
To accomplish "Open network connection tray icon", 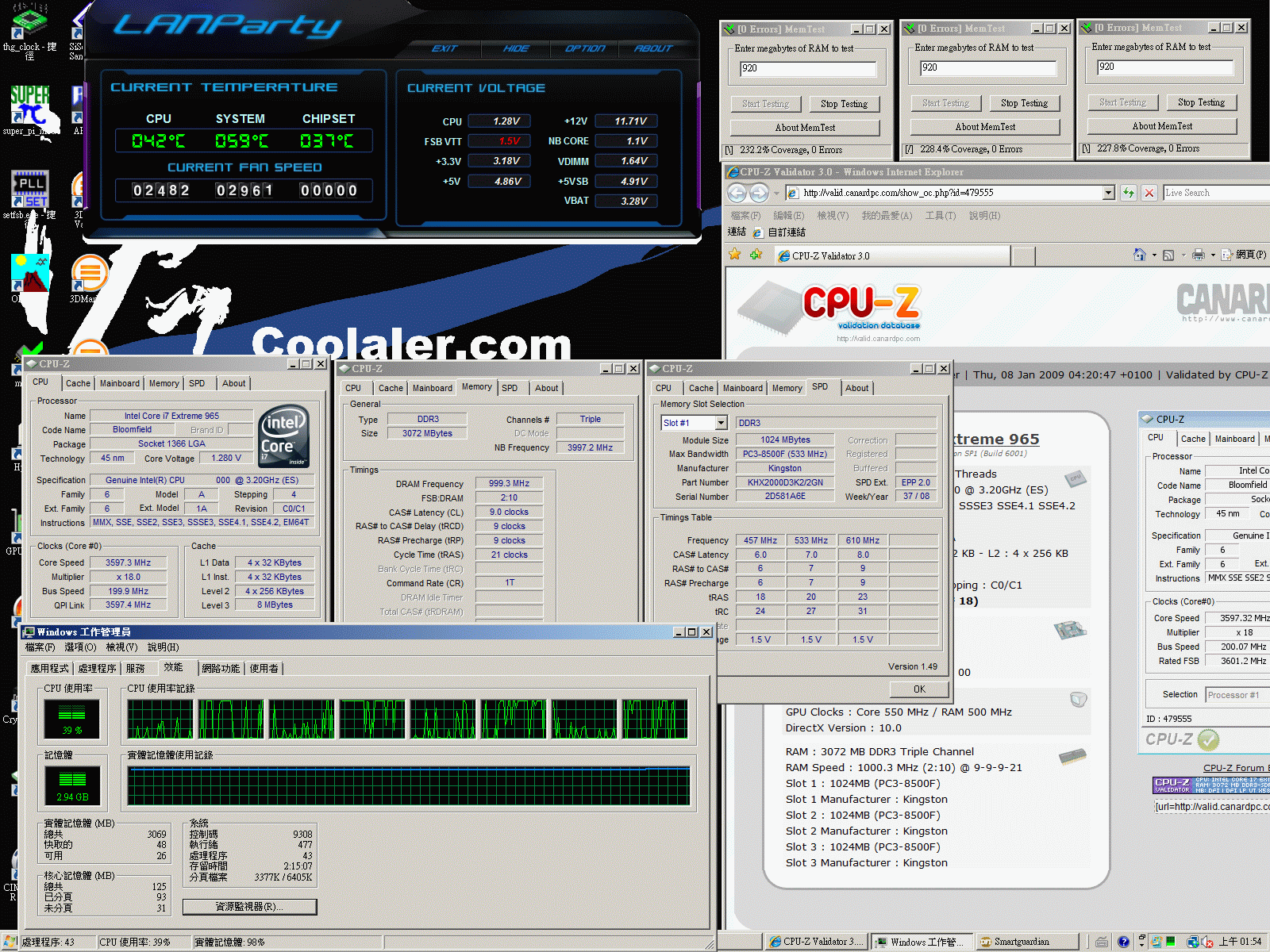I will click(1193, 942).
